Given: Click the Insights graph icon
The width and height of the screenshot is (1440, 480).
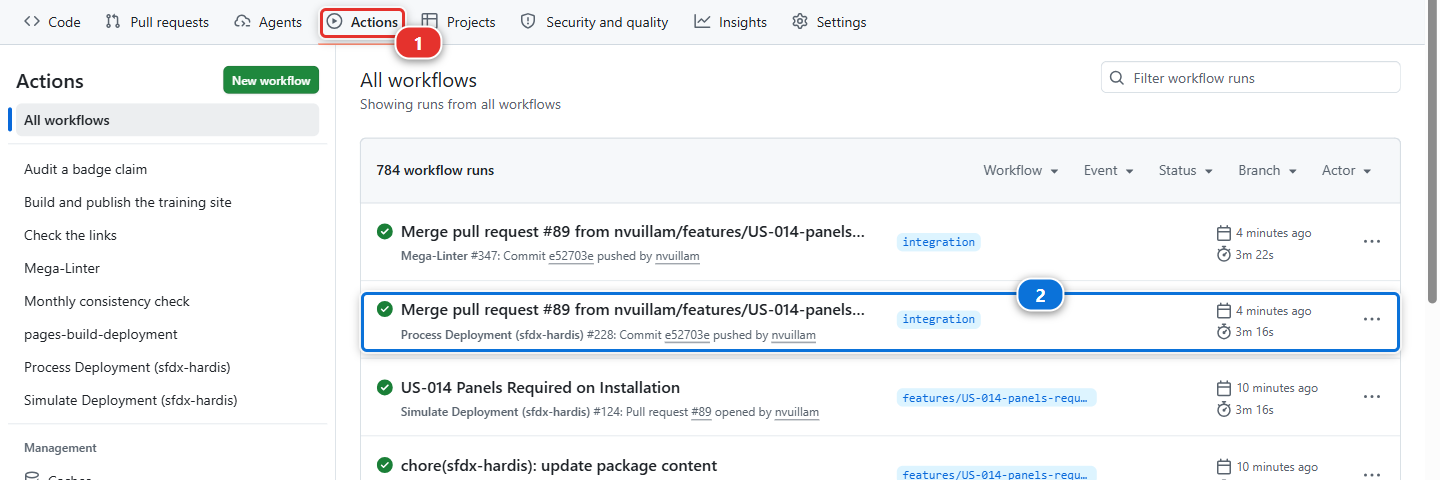Looking at the screenshot, I should click(702, 22).
